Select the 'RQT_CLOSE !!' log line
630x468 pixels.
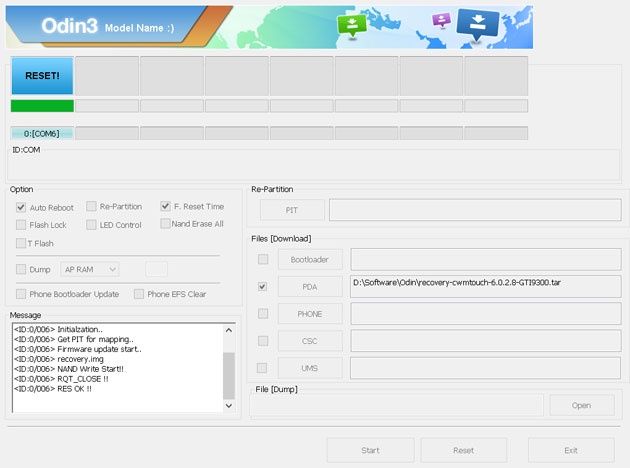(61, 379)
